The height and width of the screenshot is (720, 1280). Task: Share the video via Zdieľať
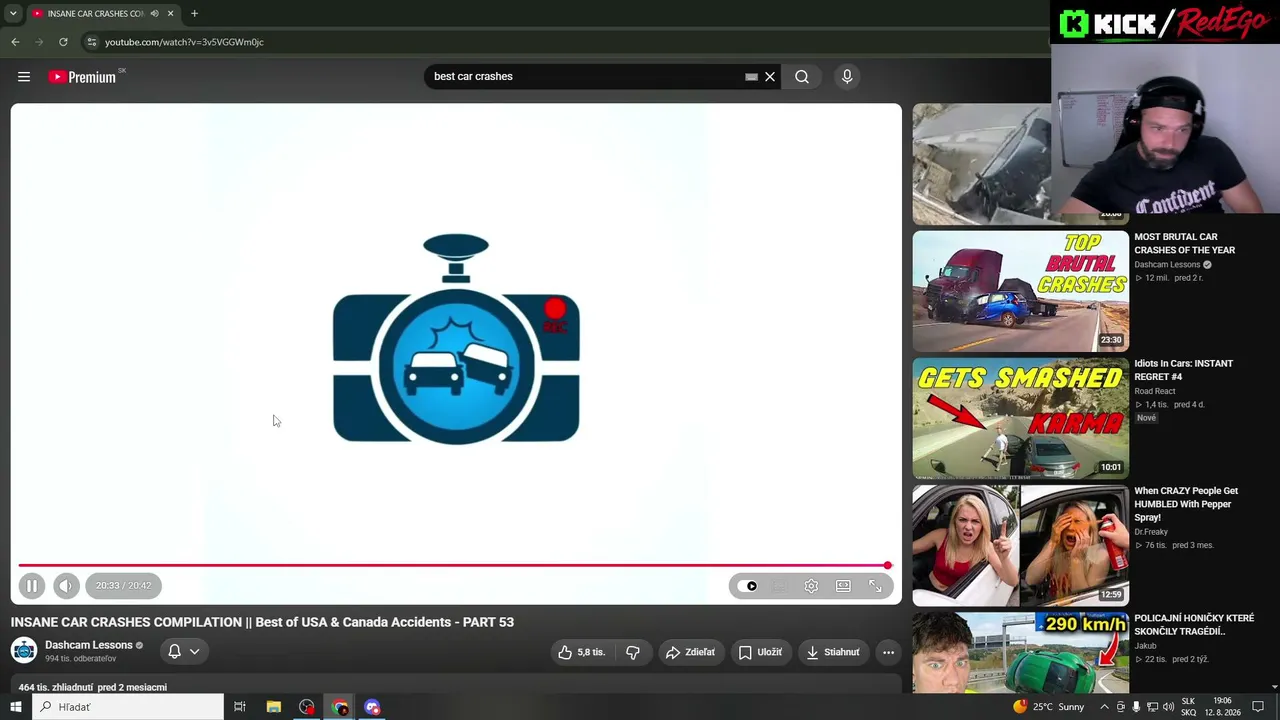[690, 652]
